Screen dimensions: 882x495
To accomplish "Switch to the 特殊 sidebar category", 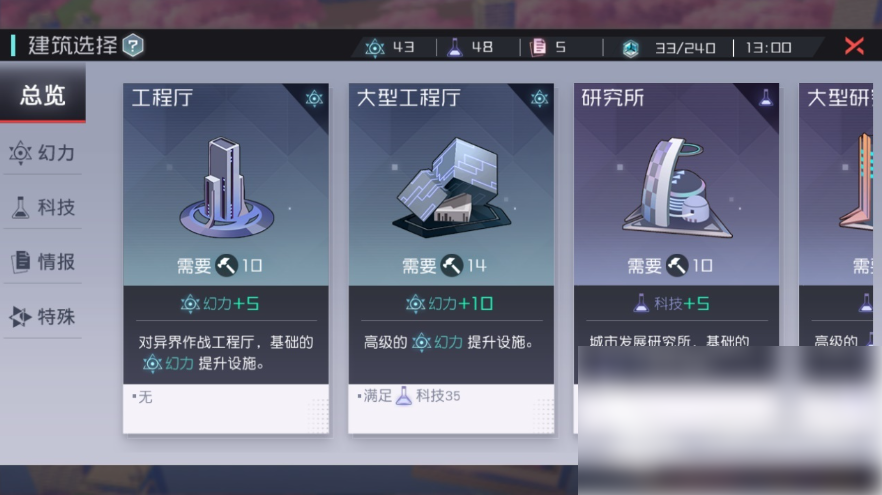I will click(43, 317).
